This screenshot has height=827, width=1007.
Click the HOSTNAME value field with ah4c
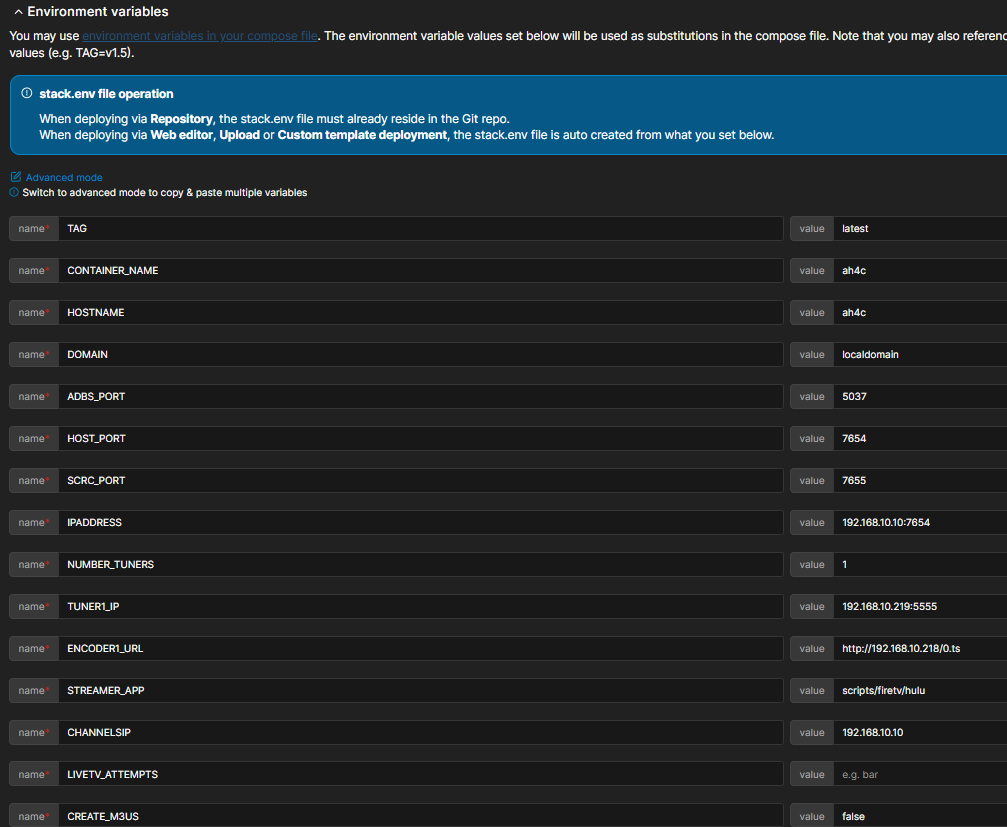coord(920,313)
